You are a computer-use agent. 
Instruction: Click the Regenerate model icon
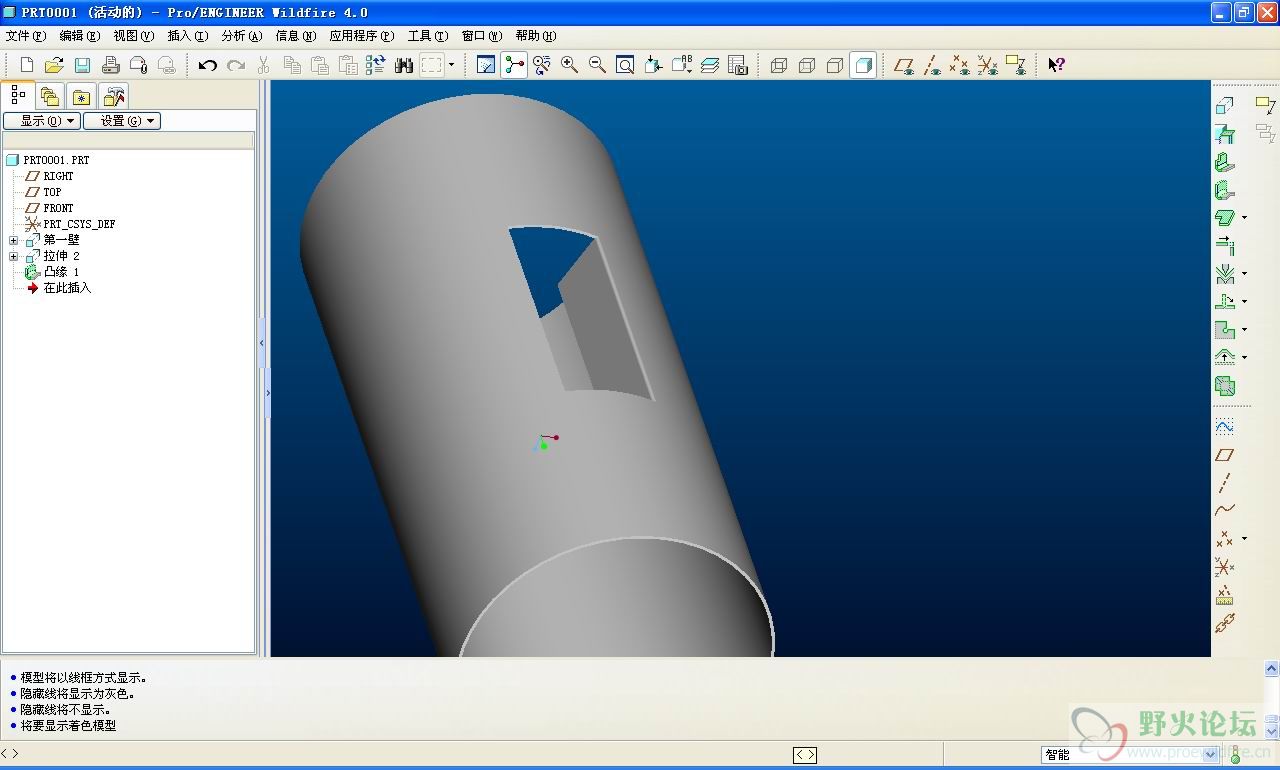coord(375,65)
